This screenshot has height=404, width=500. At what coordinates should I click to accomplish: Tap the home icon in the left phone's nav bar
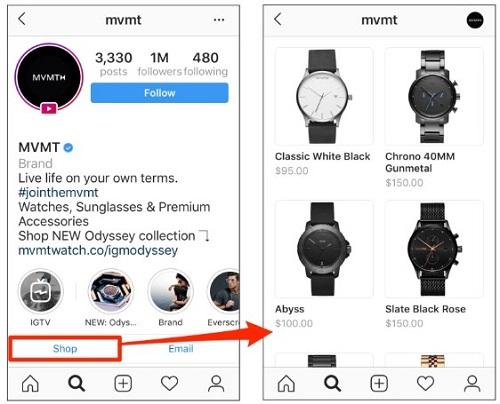tap(30, 383)
